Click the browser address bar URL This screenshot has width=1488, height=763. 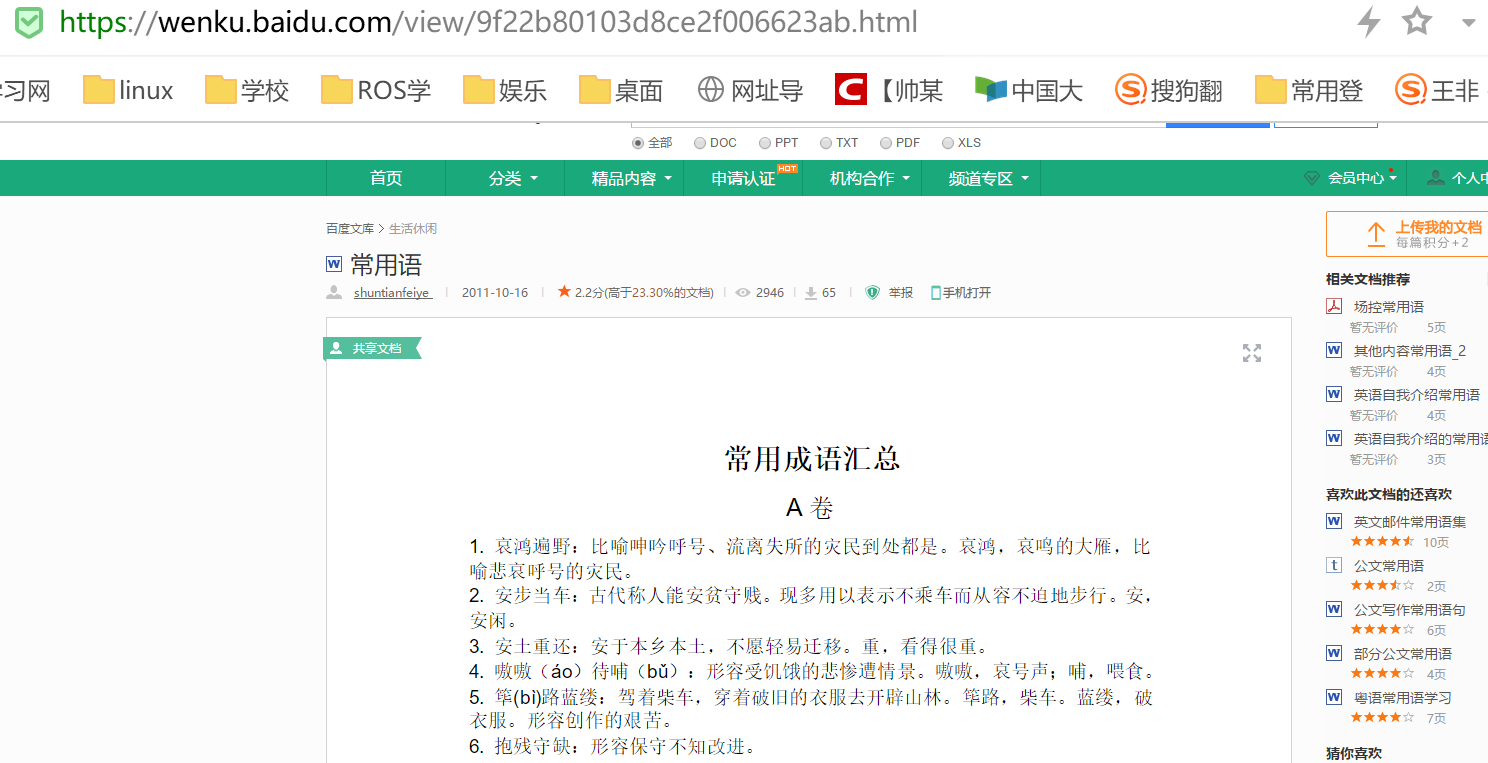pos(489,22)
